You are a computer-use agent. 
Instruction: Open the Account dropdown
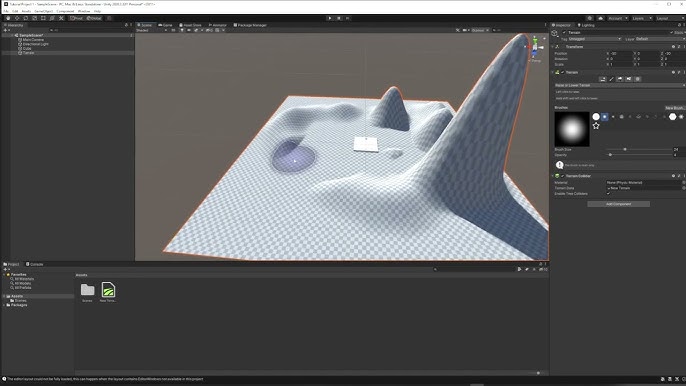click(618, 18)
